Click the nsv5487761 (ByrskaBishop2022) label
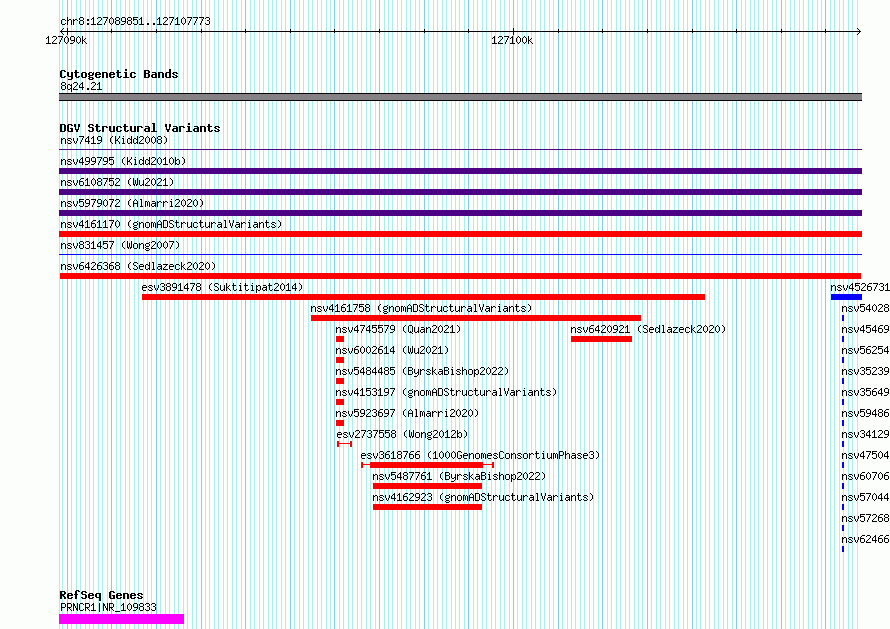890x629 pixels. (459, 476)
